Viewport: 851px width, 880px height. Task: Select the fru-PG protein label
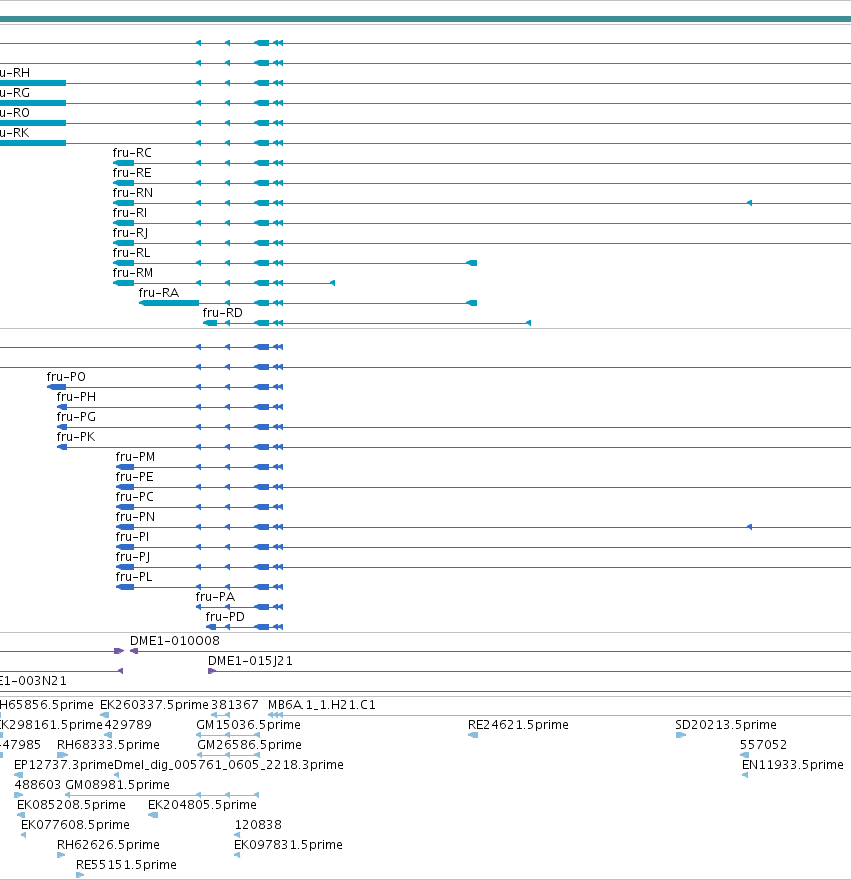(76, 417)
